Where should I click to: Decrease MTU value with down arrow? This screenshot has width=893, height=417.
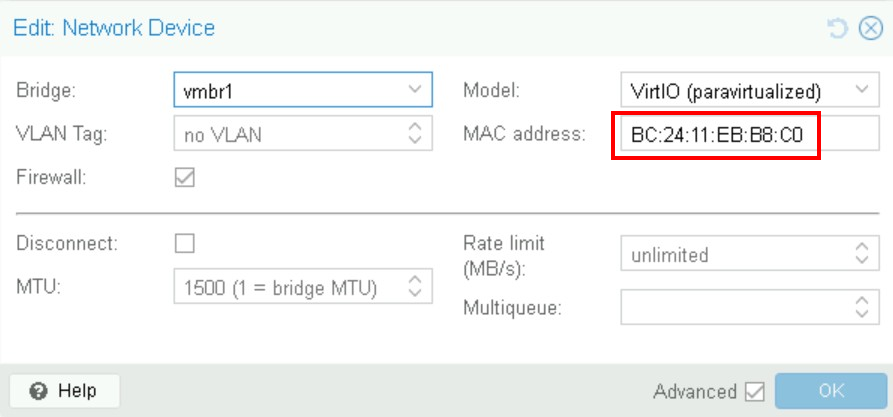[x=415, y=292]
